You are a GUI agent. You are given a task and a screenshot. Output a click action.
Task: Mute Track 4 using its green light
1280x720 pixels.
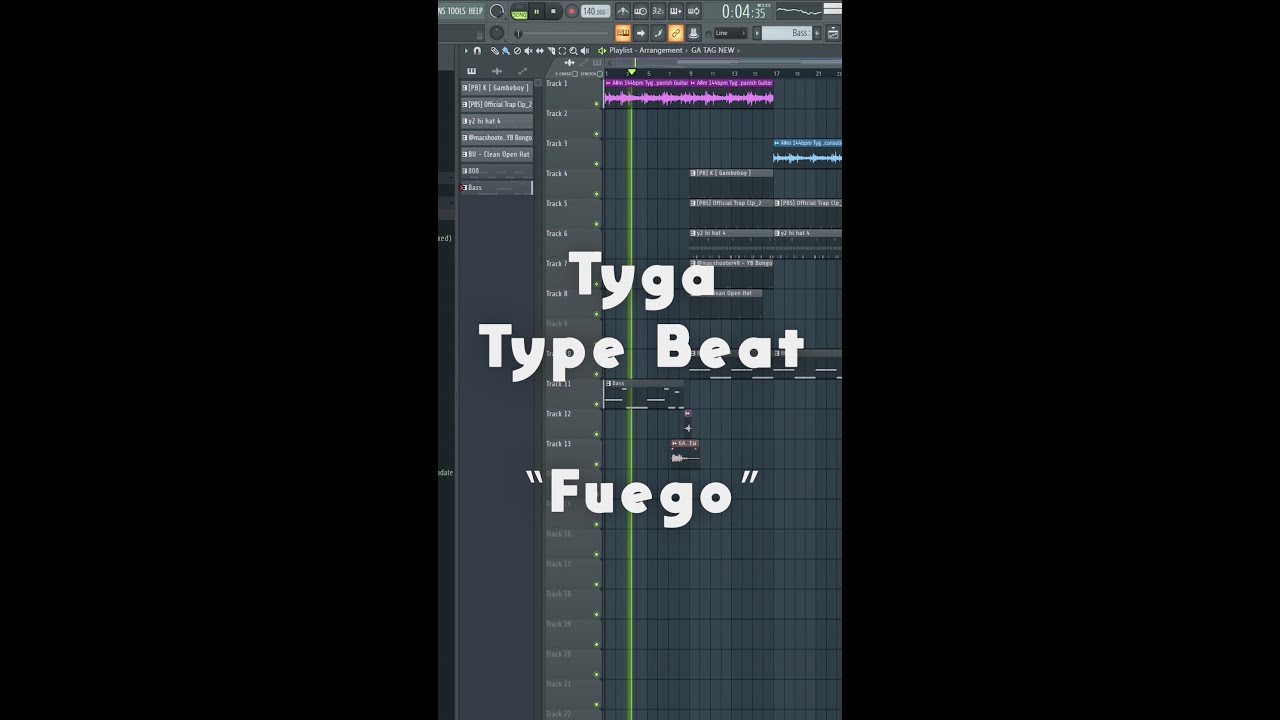[x=597, y=193]
